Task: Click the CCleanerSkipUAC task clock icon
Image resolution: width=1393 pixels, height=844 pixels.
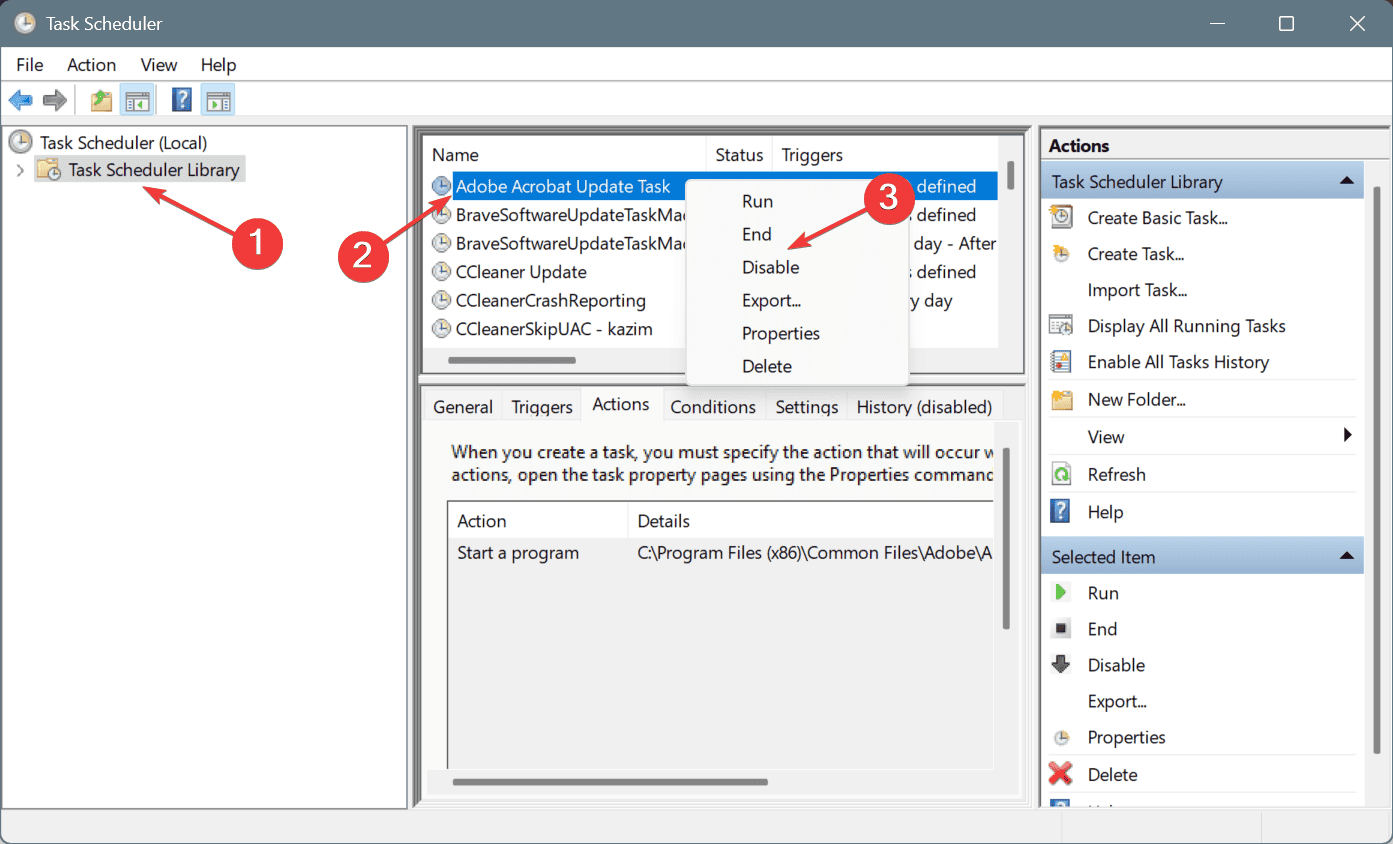Action: click(441, 329)
